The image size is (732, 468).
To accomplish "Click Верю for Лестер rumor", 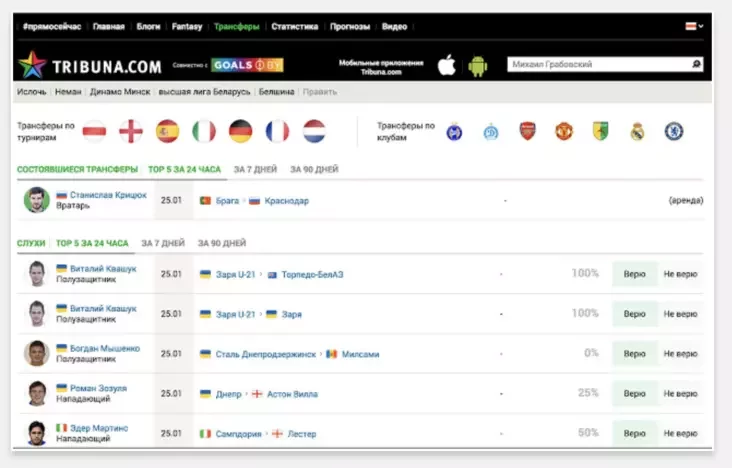I will [x=634, y=433].
